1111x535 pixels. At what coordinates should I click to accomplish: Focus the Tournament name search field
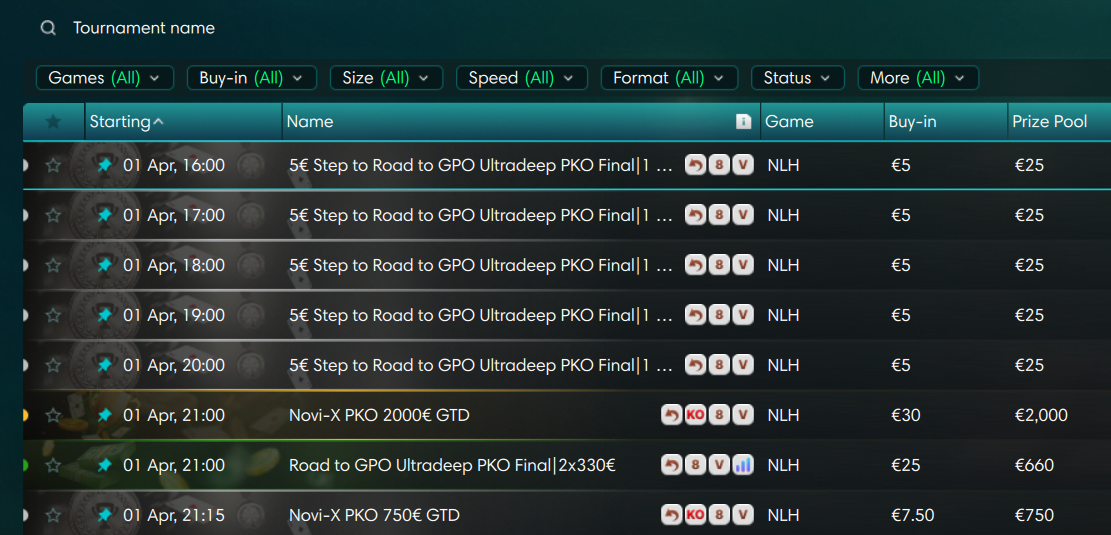(x=300, y=28)
